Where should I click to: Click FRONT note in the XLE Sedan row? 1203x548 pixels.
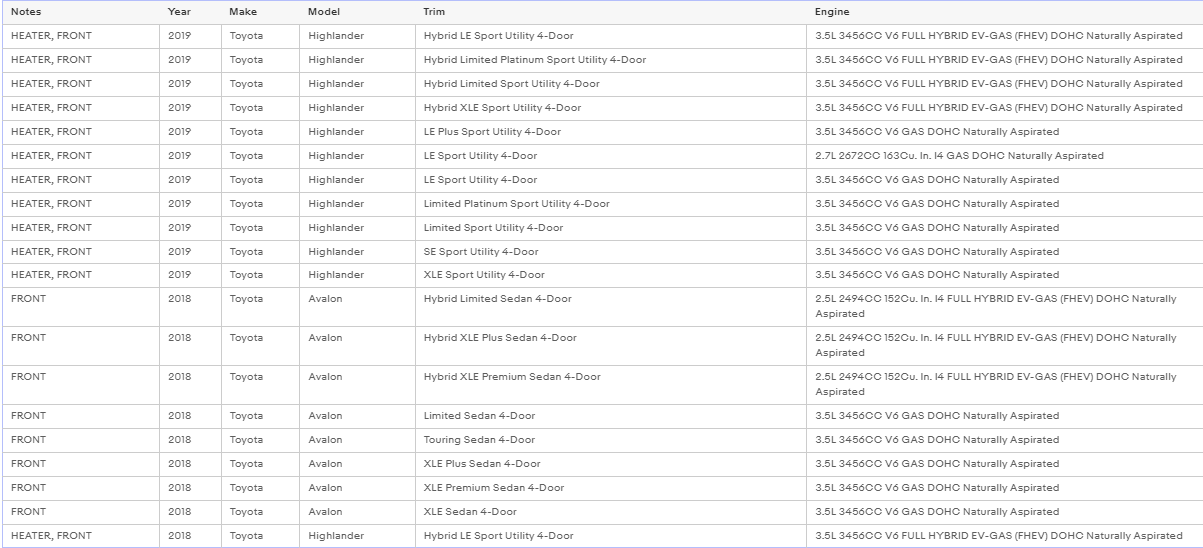coord(28,512)
